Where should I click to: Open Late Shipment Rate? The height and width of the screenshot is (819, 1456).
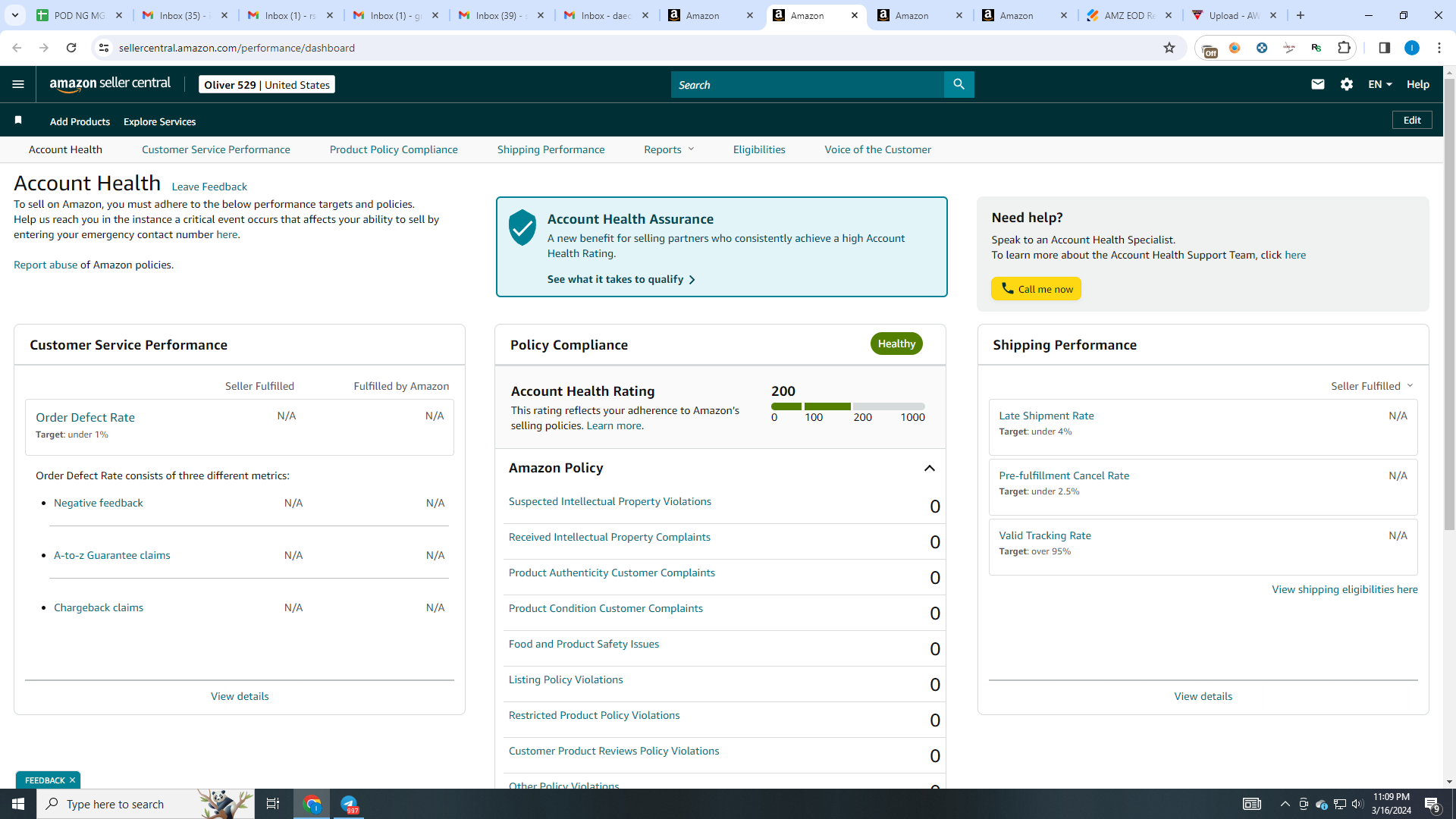[1046, 416]
